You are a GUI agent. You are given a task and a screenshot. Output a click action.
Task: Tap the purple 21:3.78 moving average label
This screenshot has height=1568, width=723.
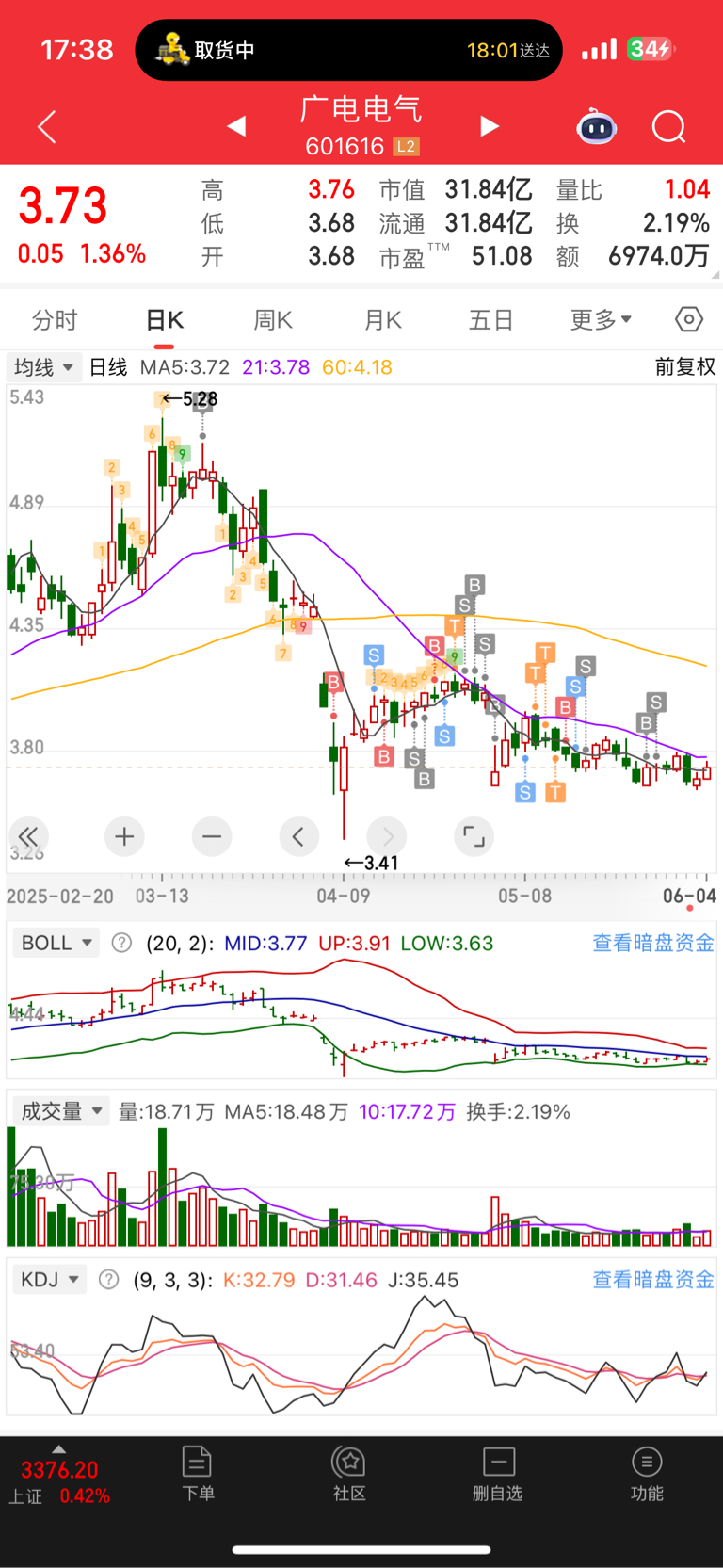(276, 367)
